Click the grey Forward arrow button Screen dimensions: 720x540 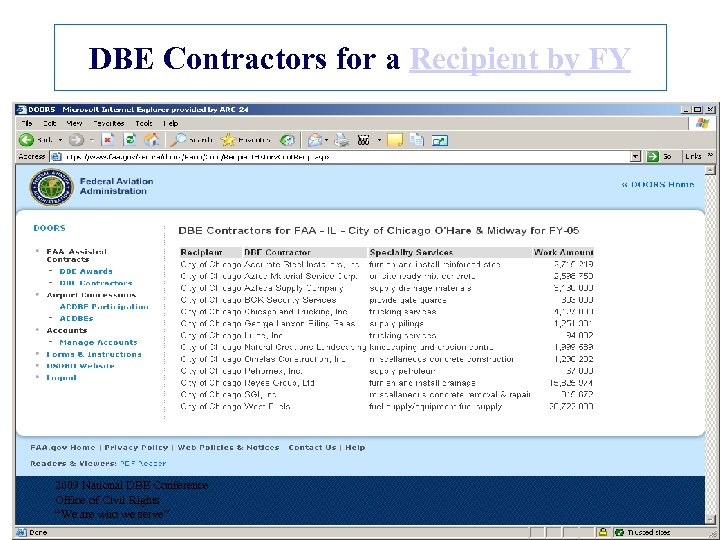point(76,140)
